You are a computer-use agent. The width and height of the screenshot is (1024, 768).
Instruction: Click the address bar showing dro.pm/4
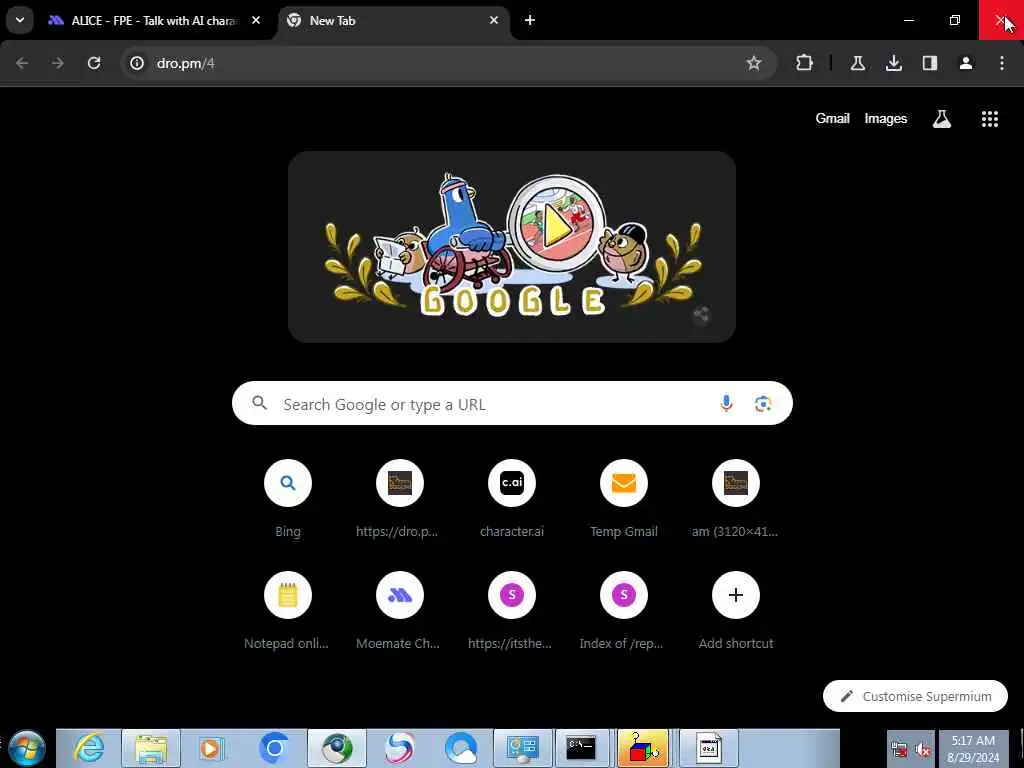click(x=449, y=63)
